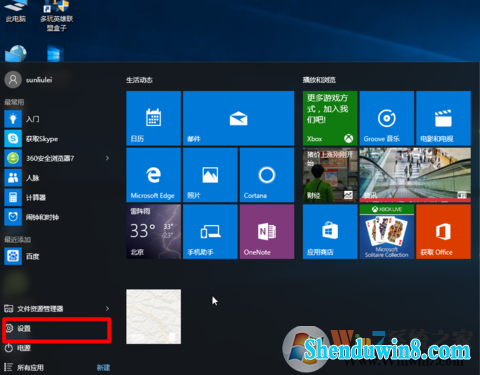This screenshot has height=375, width=480.
Task: Open the Store tile
Action: pos(330,232)
